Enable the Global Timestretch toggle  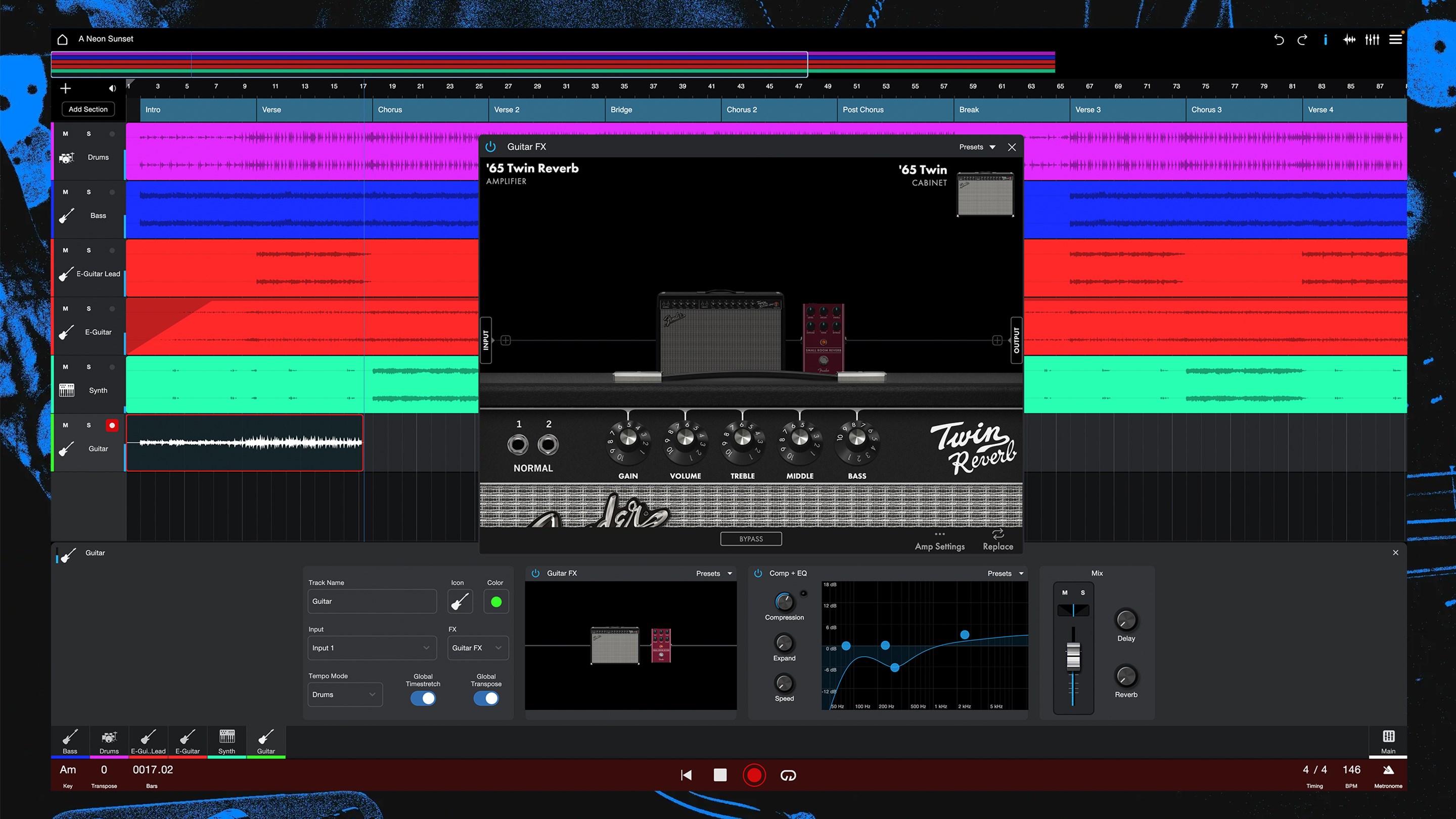tap(423, 699)
